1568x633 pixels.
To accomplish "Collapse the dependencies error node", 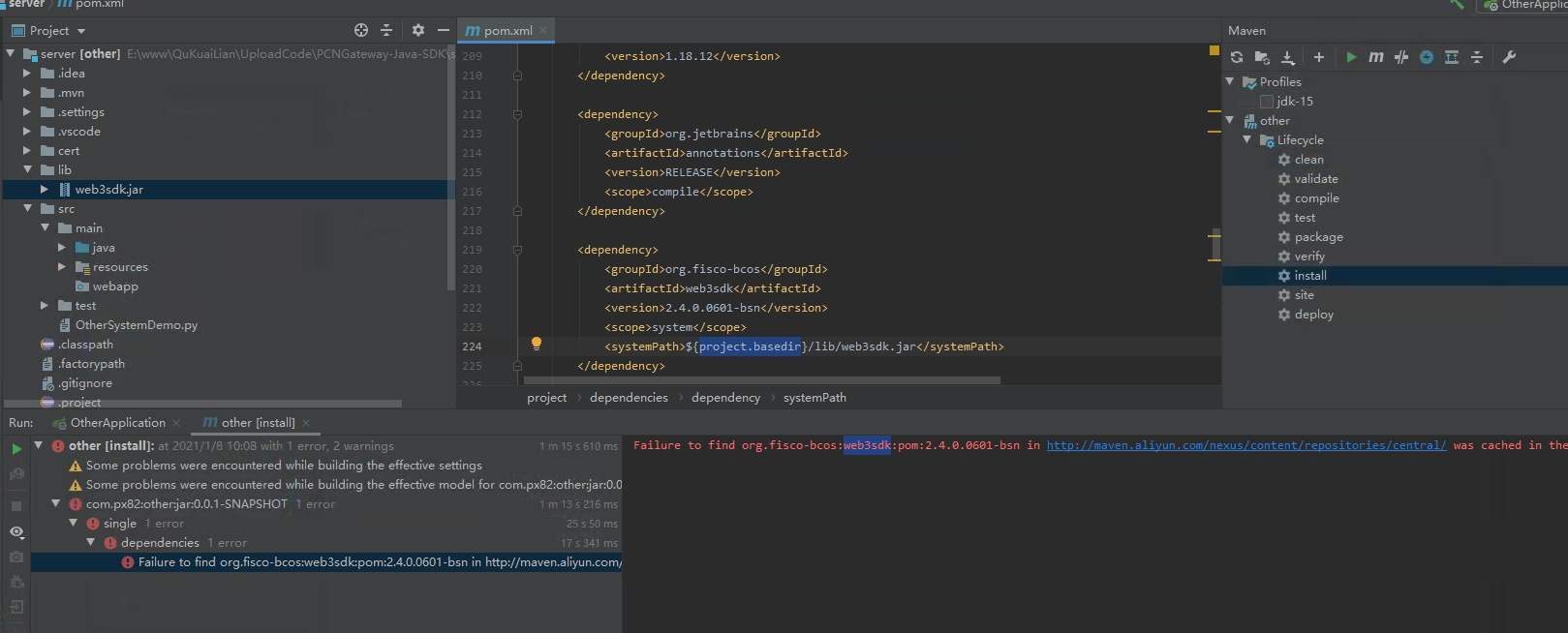I will click(x=91, y=542).
